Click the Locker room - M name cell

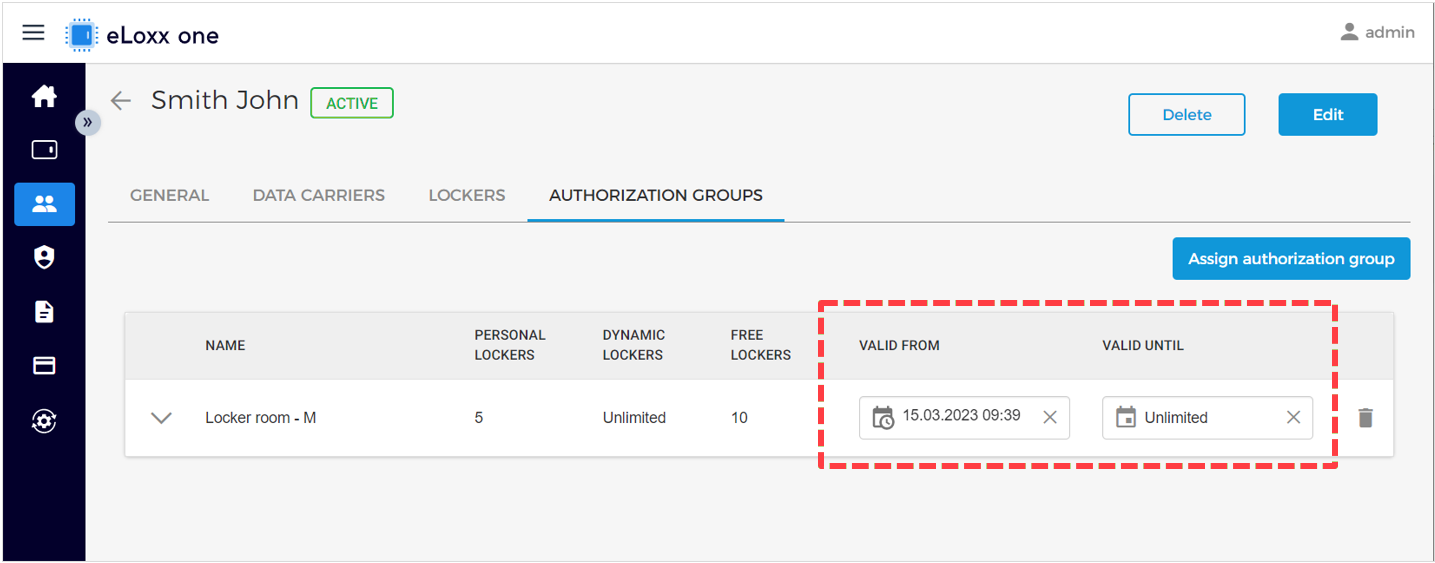click(261, 418)
